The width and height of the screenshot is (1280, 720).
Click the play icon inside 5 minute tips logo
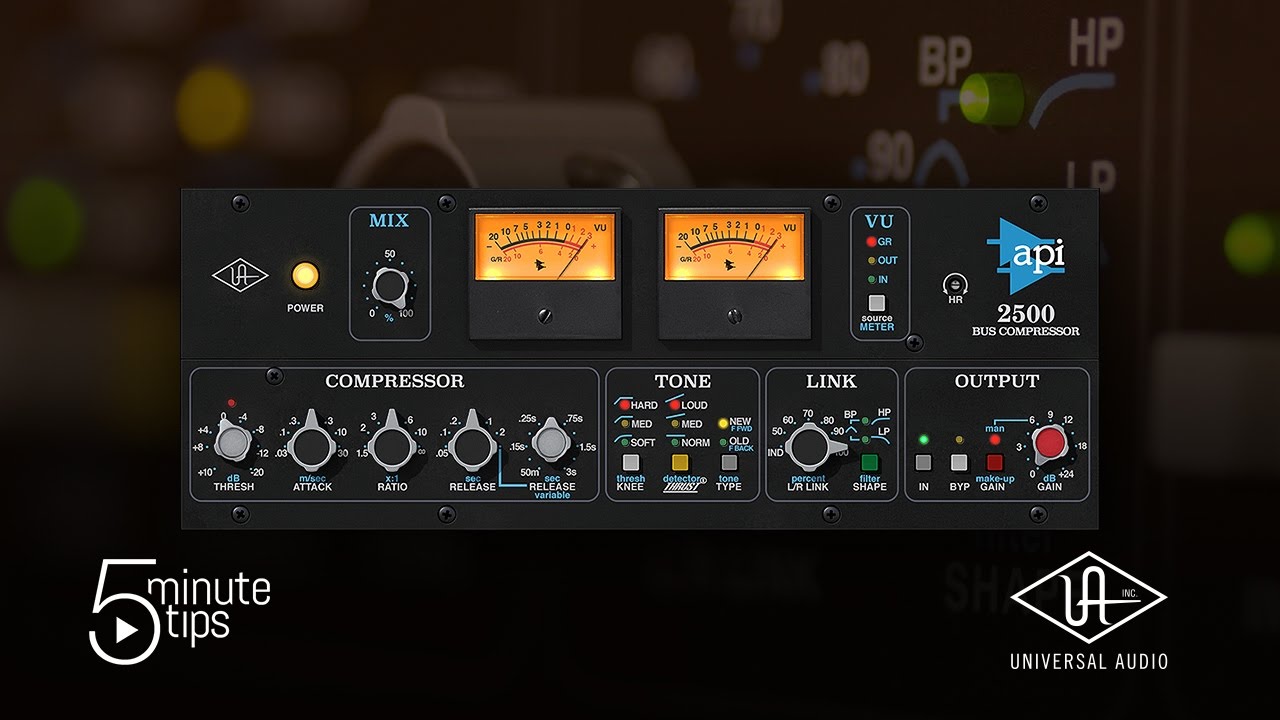coord(125,632)
